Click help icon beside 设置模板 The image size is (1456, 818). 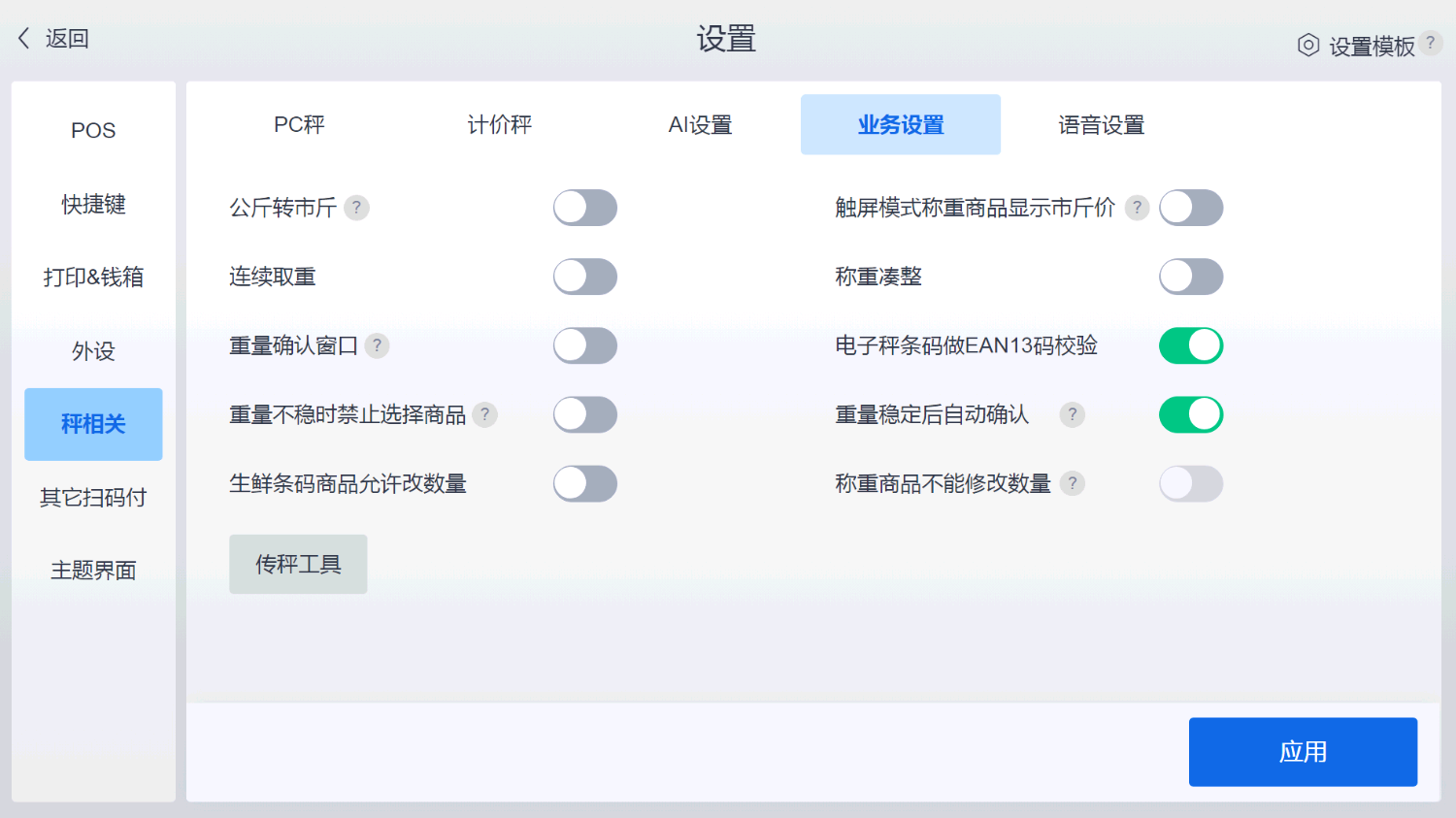coord(1429,43)
